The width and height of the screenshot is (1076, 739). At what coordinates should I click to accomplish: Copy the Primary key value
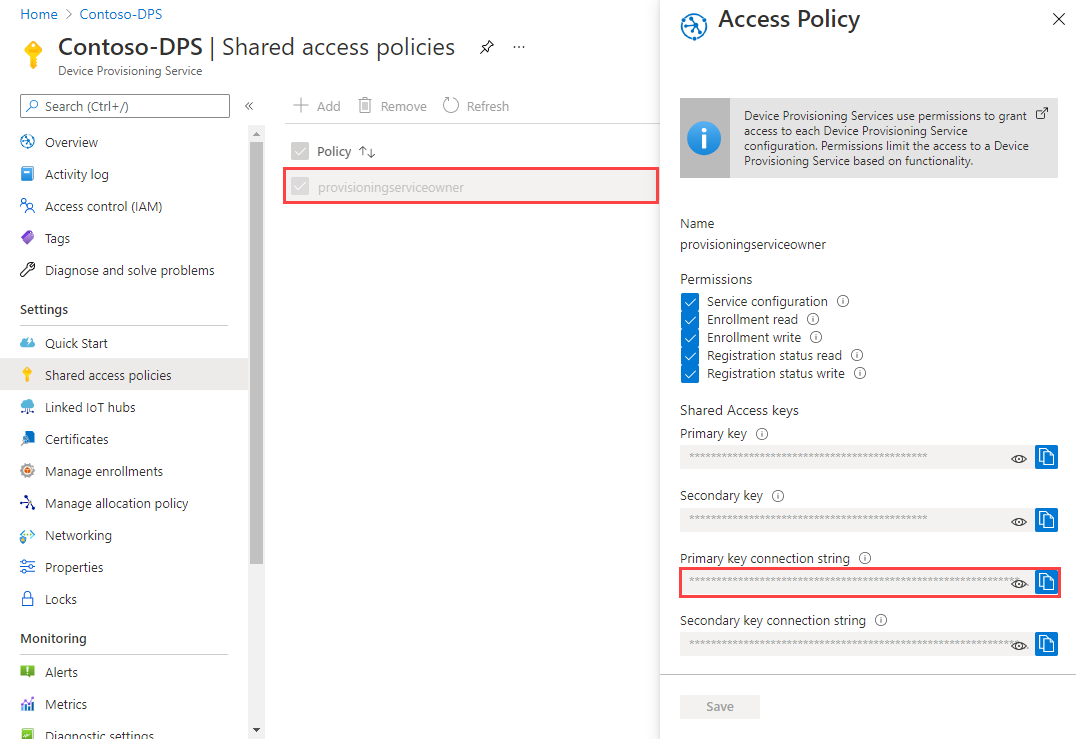tap(1046, 457)
